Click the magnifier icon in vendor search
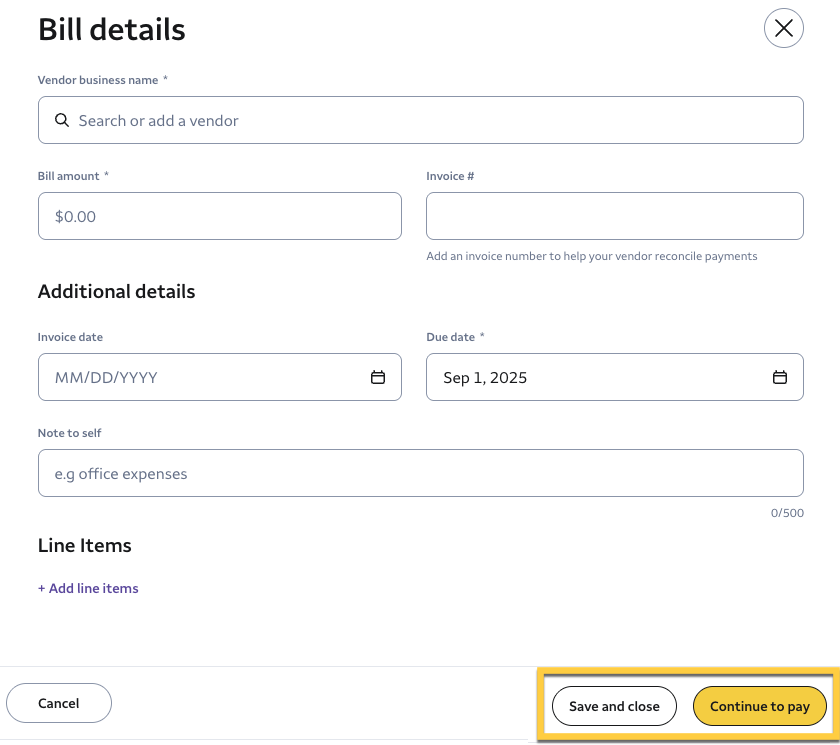The image size is (840, 745). click(x=62, y=120)
